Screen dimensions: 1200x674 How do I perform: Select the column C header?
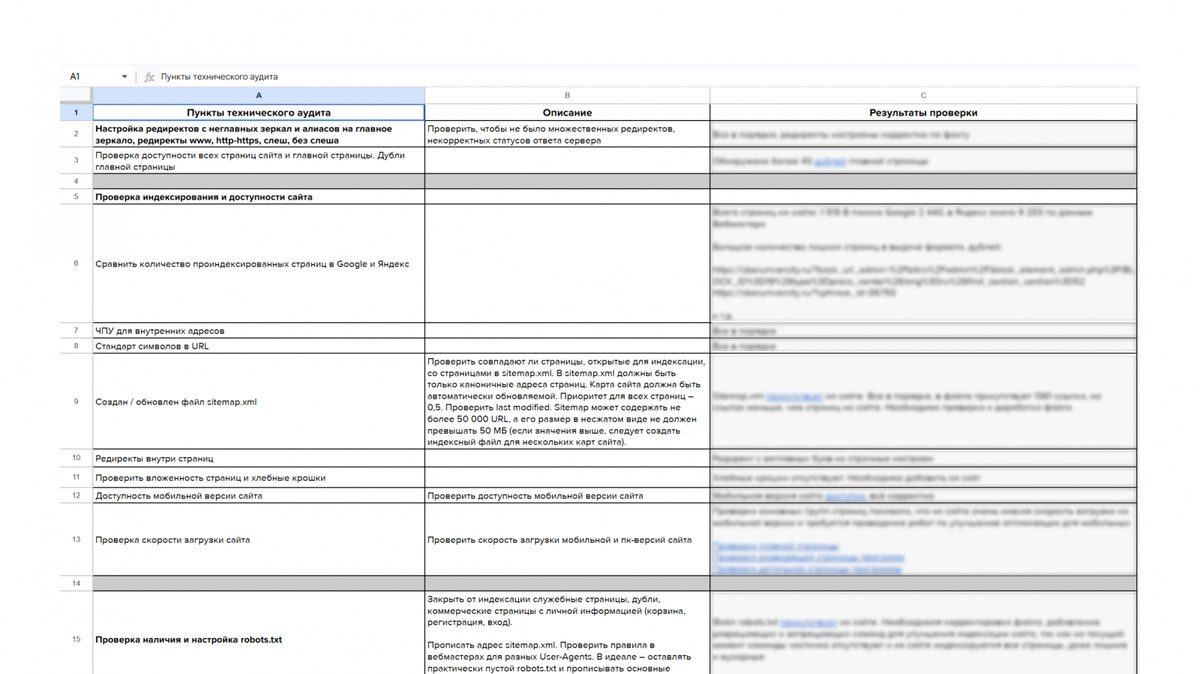pyautogui.click(x=924, y=95)
